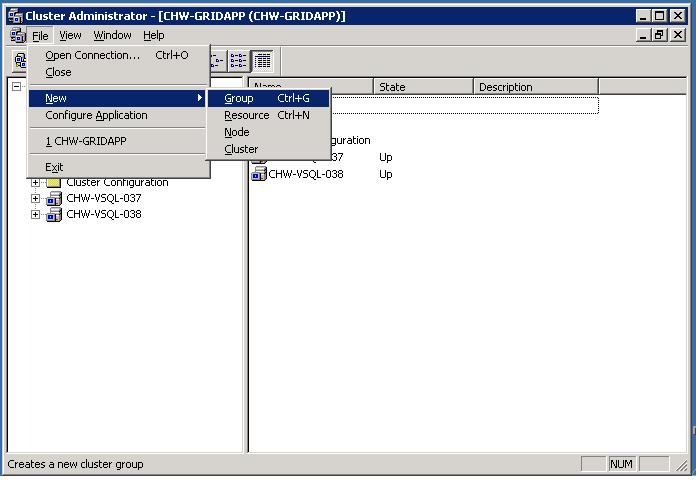The height and width of the screenshot is (502, 696).
Task: Open the Window menu
Action: 112,35
